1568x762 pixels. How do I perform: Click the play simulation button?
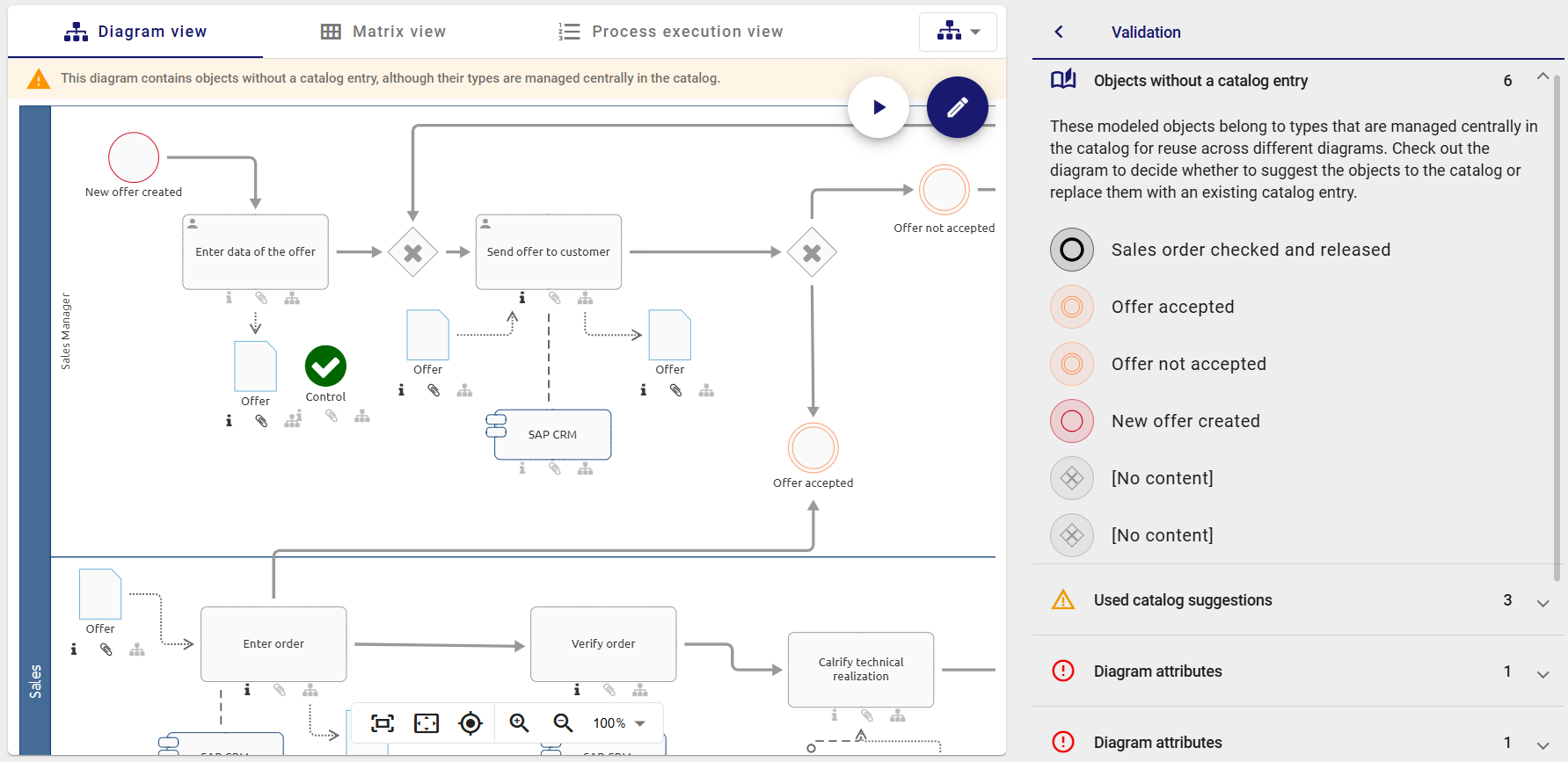coord(879,107)
